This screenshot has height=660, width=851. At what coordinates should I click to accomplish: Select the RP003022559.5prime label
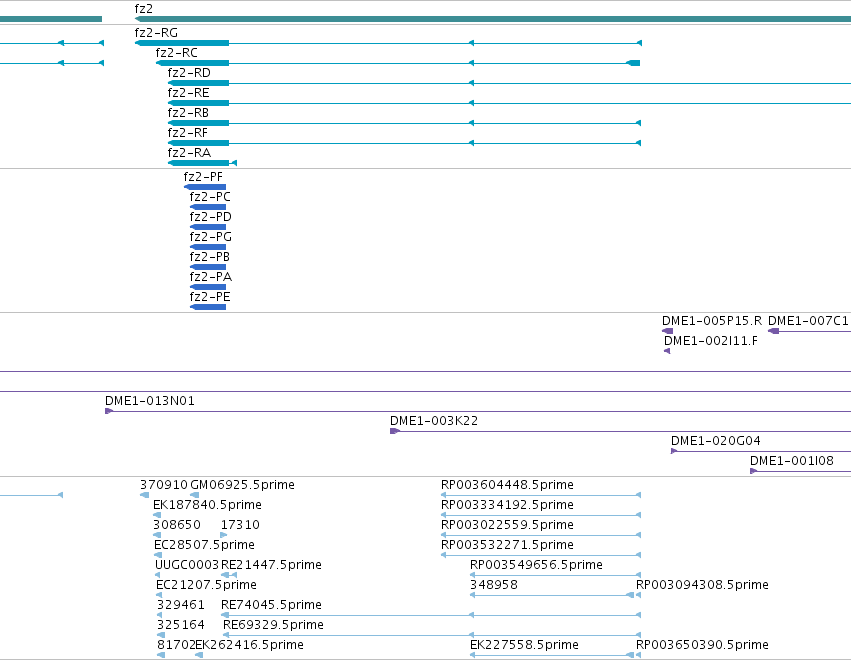click(507, 525)
